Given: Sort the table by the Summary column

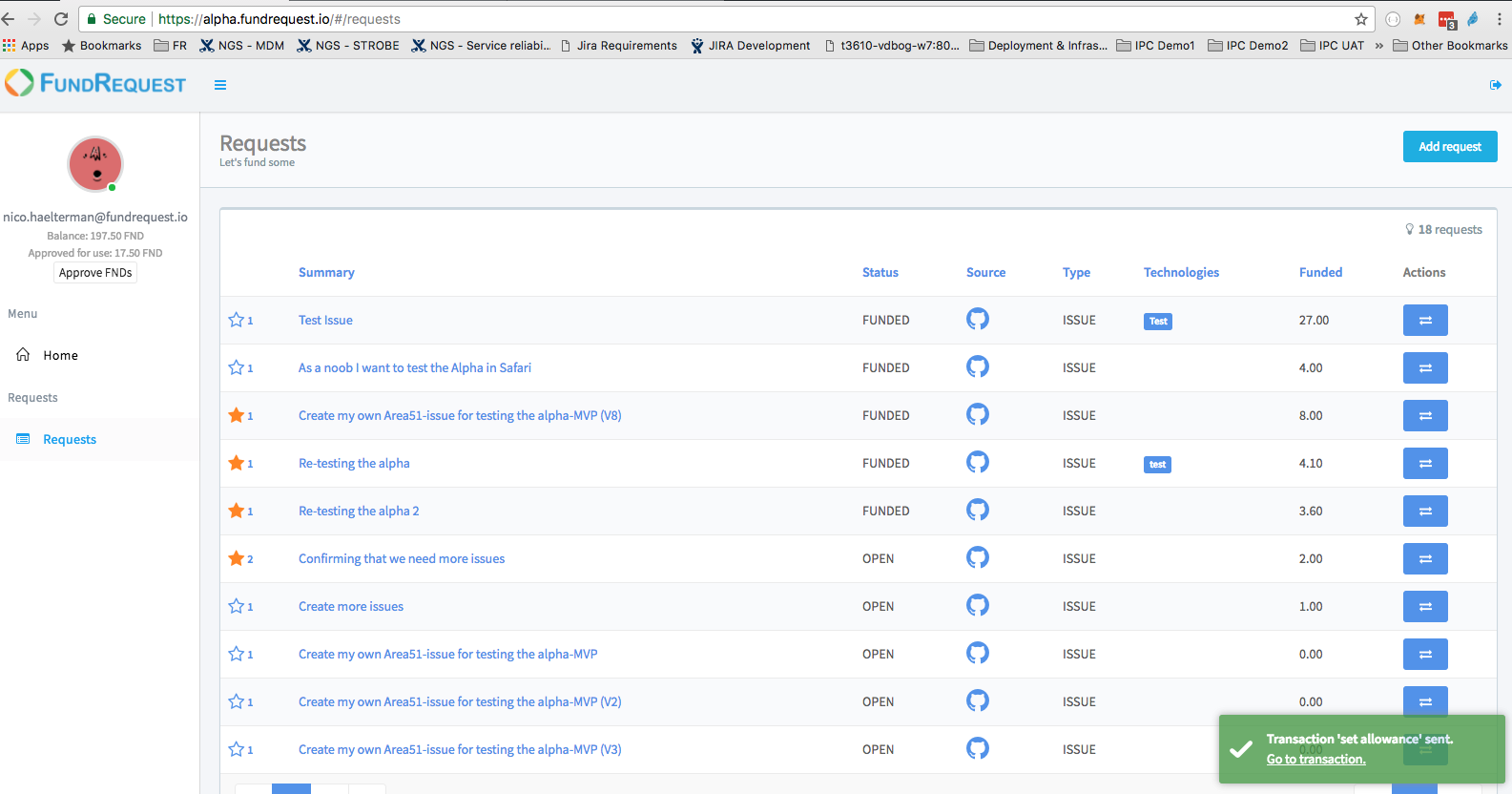Looking at the screenshot, I should pyautogui.click(x=326, y=272).
